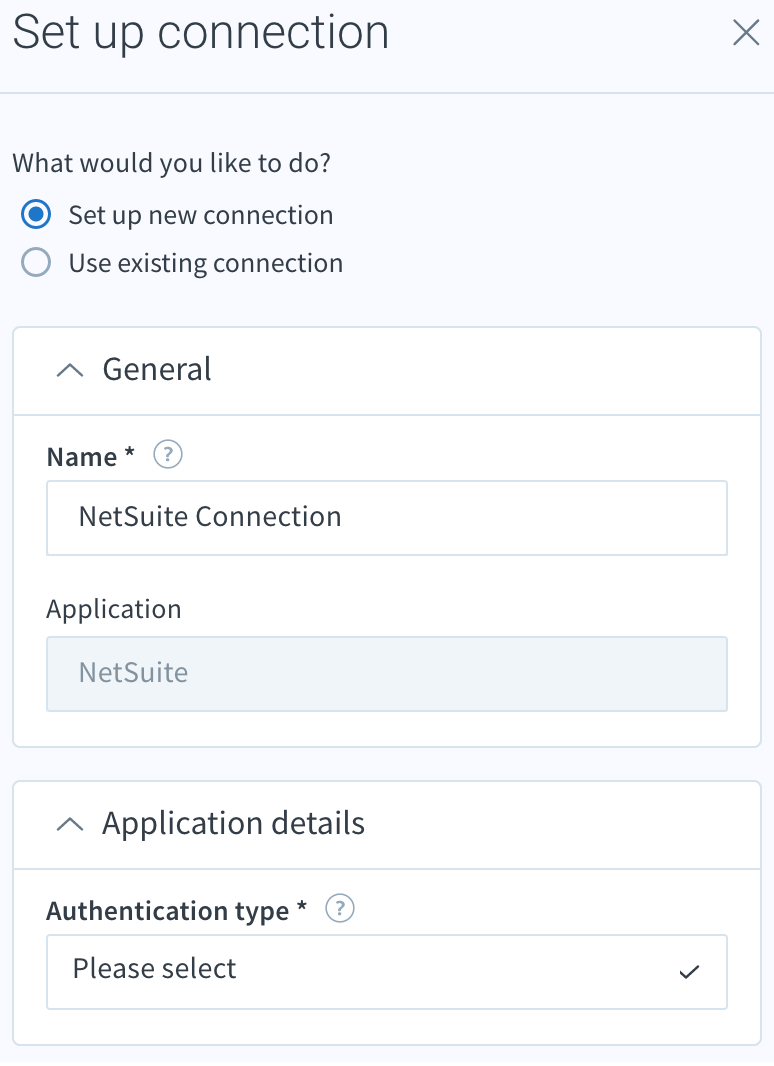Click the 'Use existing connection' label text

tap(205, 263)
